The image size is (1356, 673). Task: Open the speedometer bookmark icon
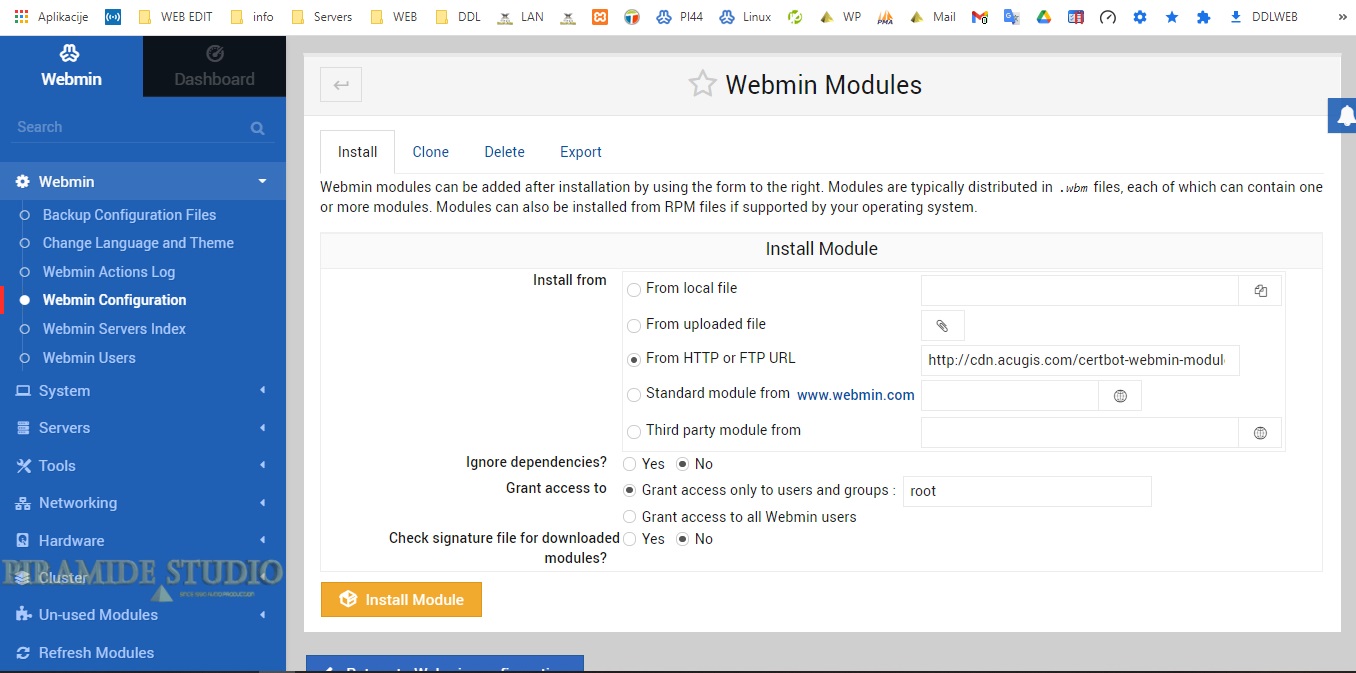coord(1107,17)
